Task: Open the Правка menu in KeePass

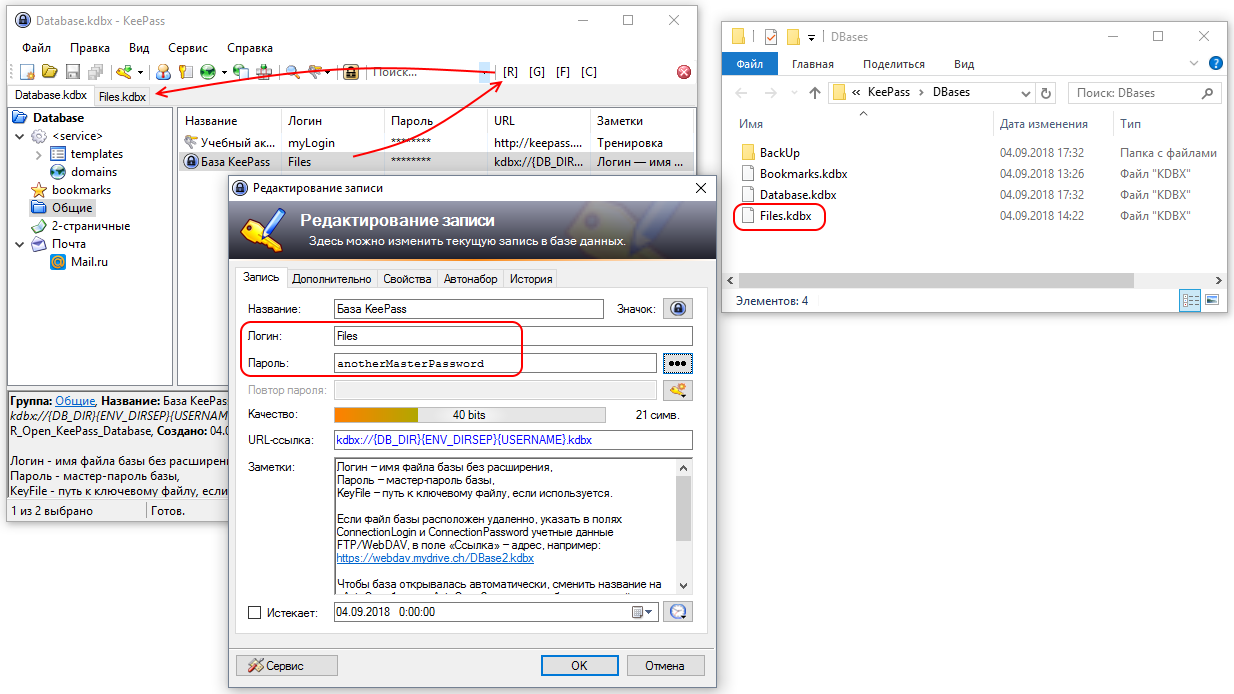Action: [x=90, y=47]
